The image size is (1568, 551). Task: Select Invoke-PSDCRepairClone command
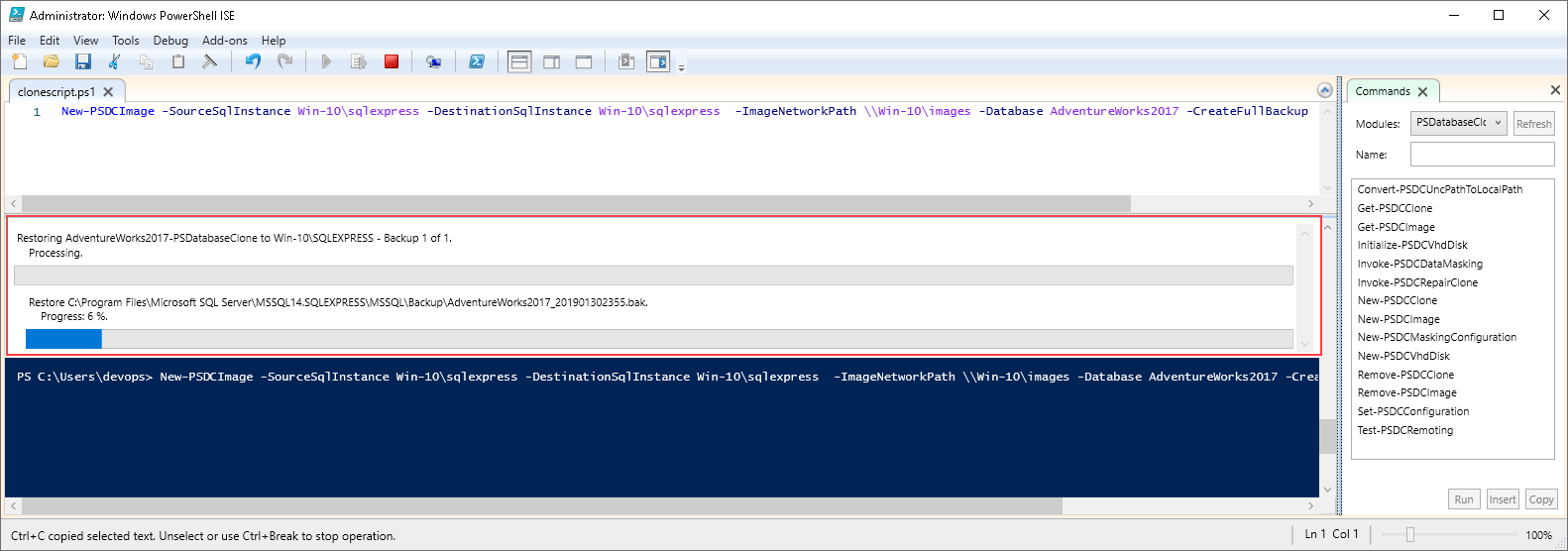pos(1417,282)
